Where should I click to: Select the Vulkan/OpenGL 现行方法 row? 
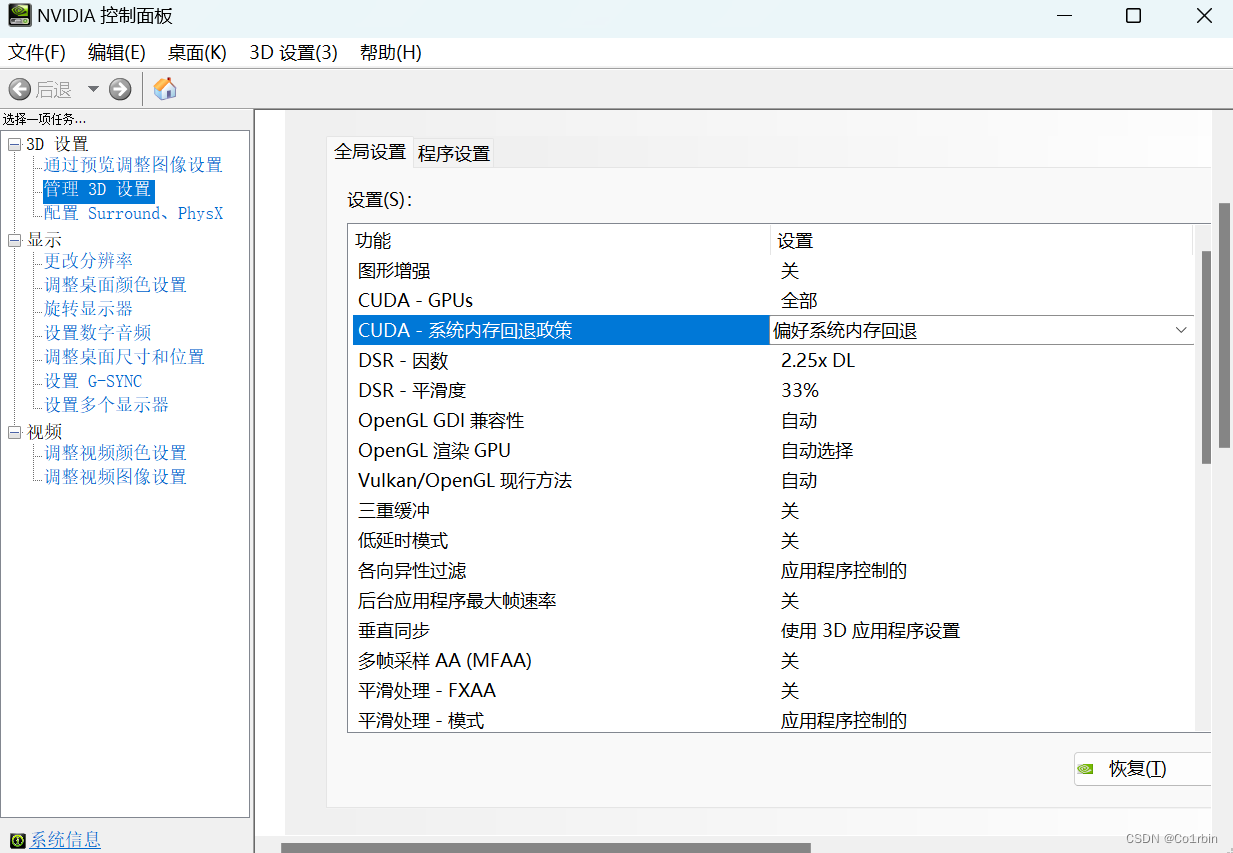click(x=771, y=480)
